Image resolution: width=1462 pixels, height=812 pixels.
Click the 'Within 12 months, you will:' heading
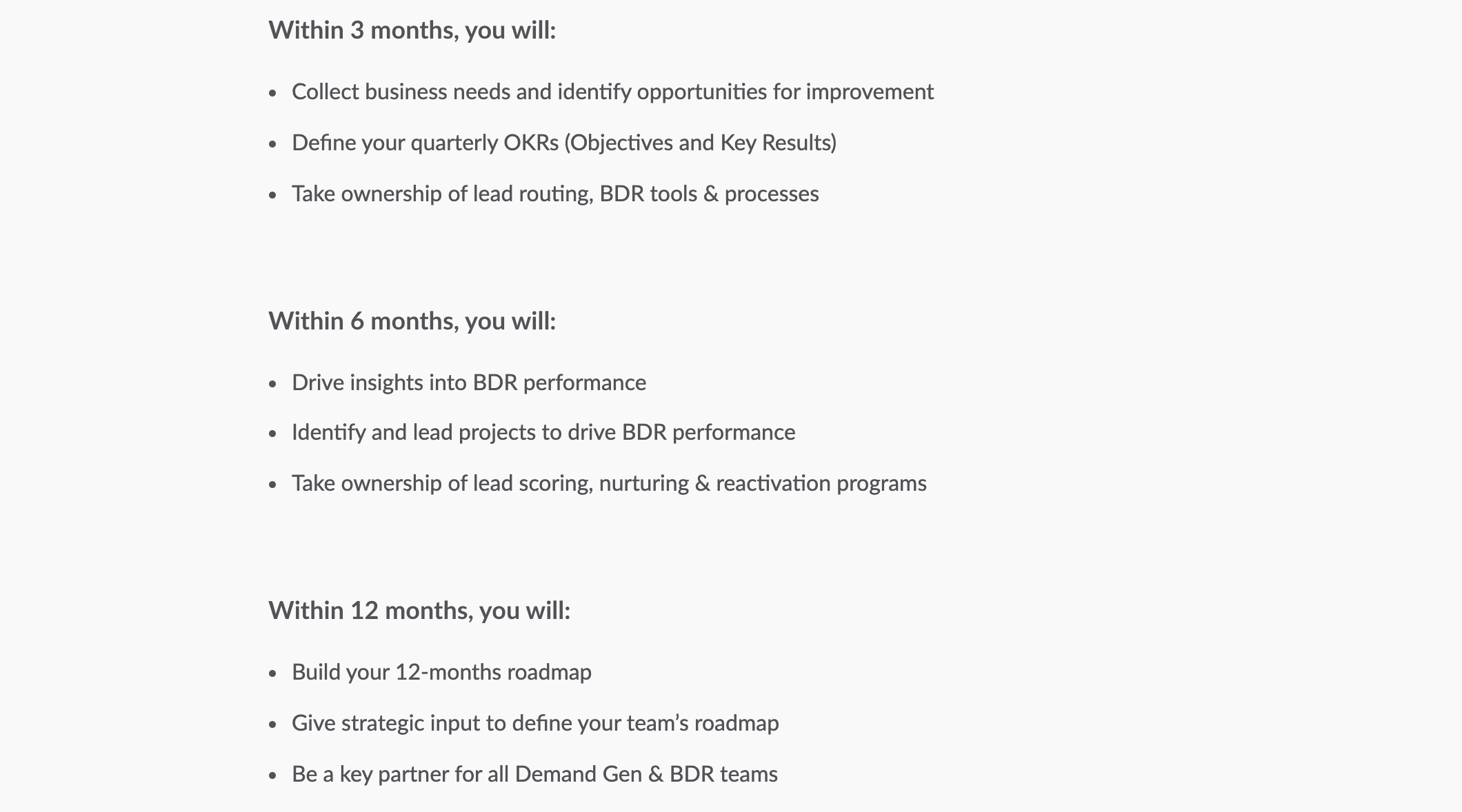tap(419, 611)
